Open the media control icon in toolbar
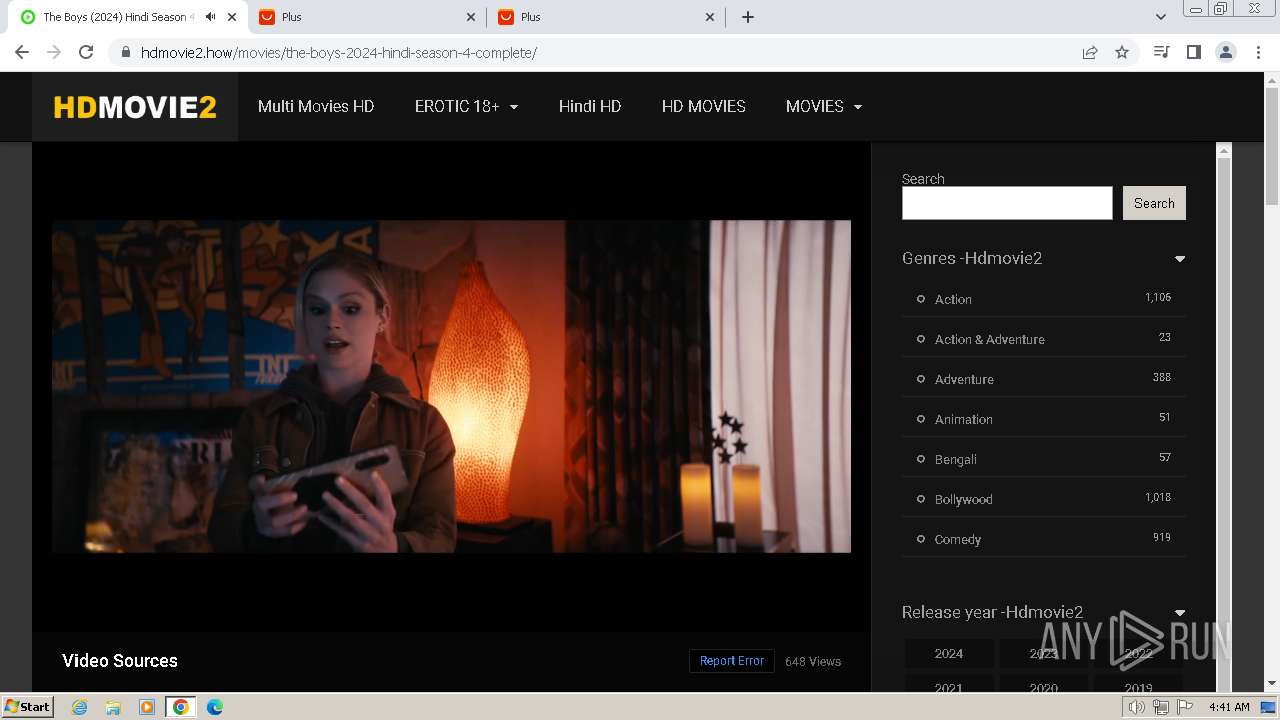Image resolution: width=1280 pixels, height=720 pixels. pos(1161,52)
